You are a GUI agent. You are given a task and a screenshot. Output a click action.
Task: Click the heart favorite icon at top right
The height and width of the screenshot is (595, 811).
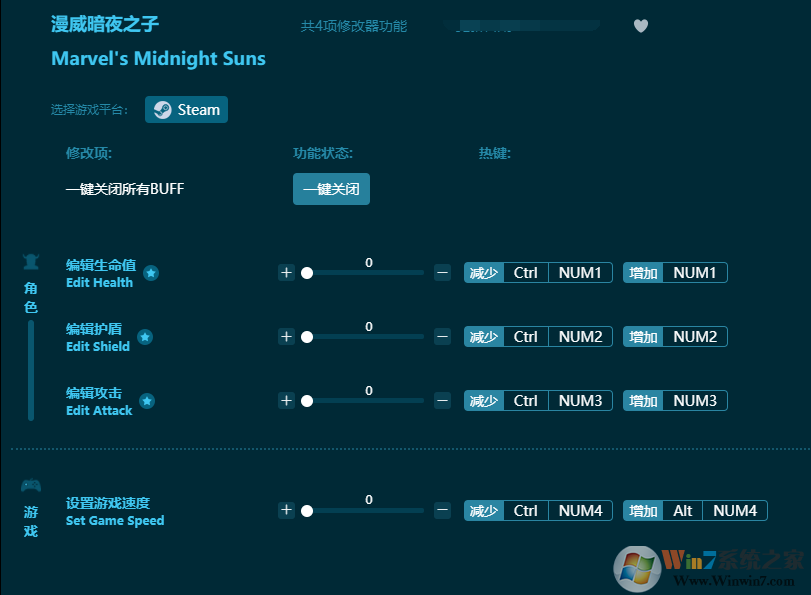pyautogui.click(x=641, y=26)
